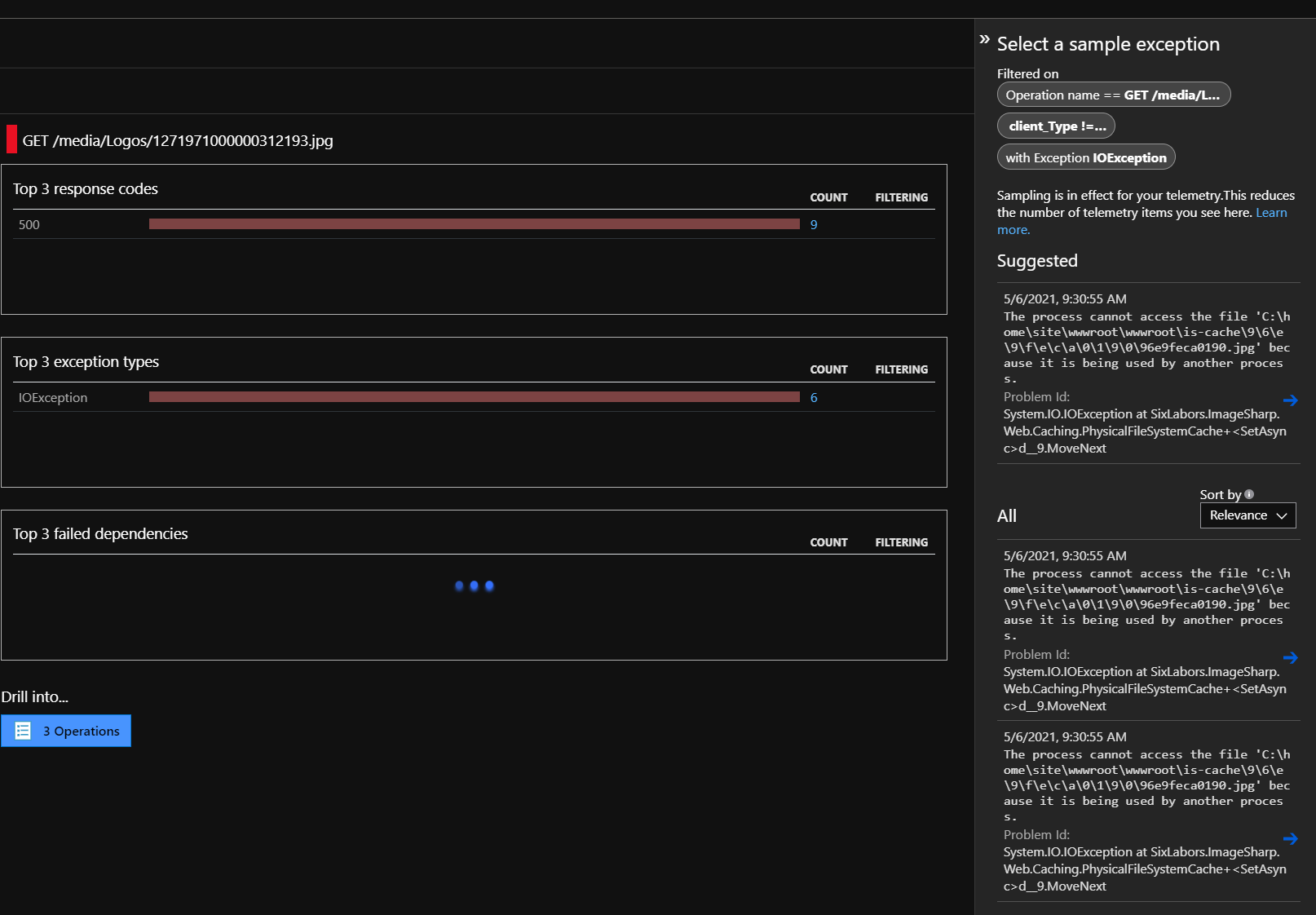
Task: Click the red count bar for 500 responses
Action: pos(474,224)
